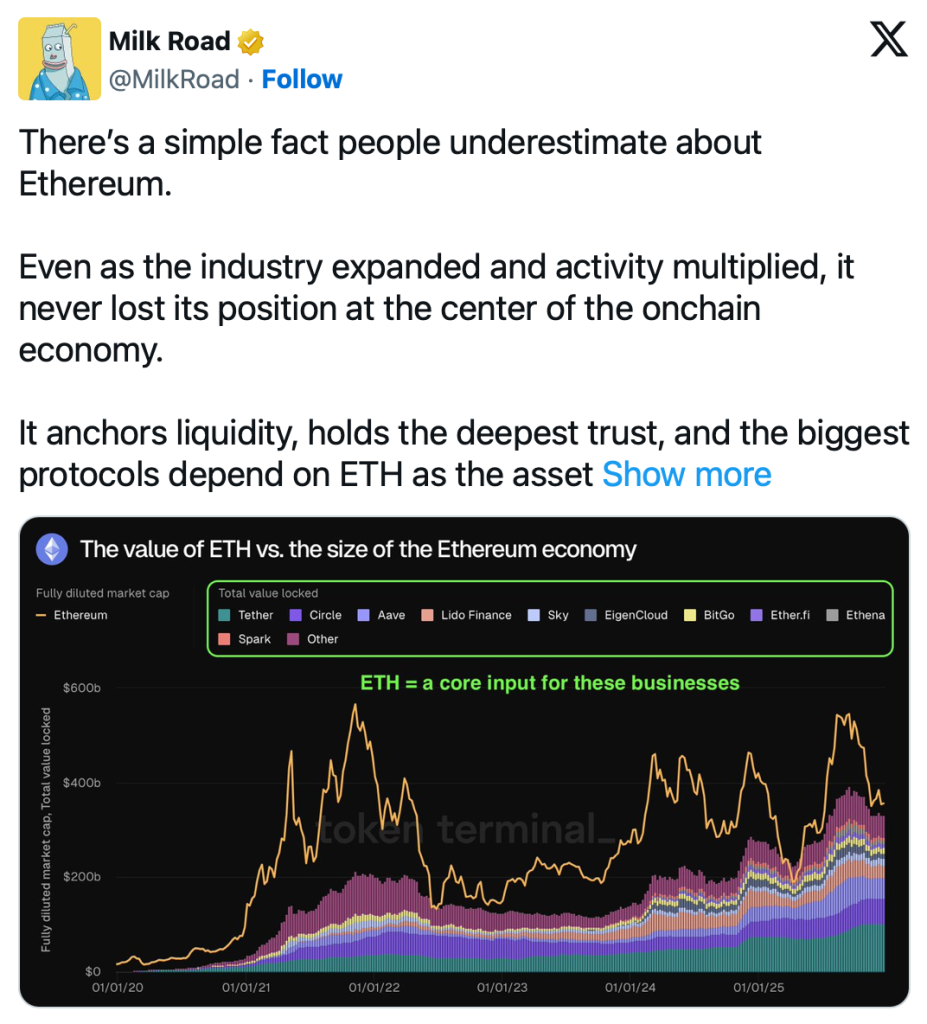This screenshot has height=1024, width=927.
Task: Toggle the Tether legend swatch
Action: point(225,615)
